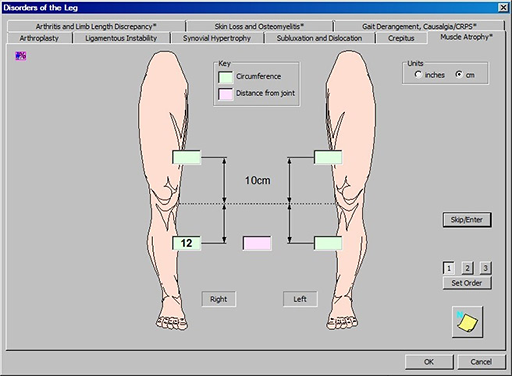This screenshot has width=512, height=376.
Task: Confirm the dialog with OK
Action: 429,362
